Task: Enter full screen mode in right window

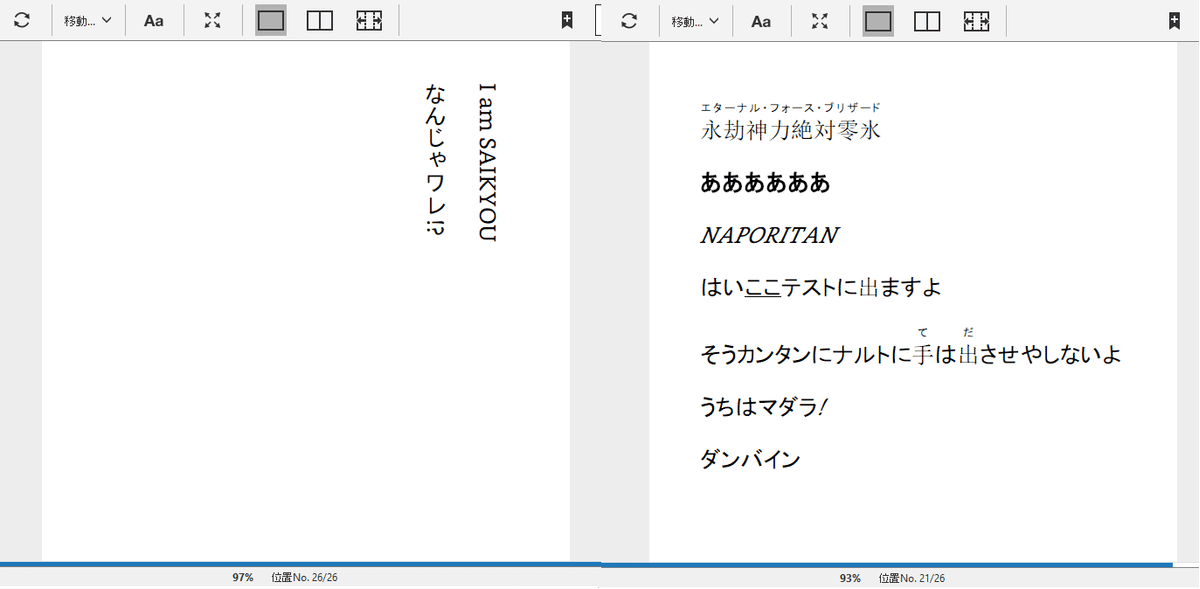Action: click(x=820, y=21)
